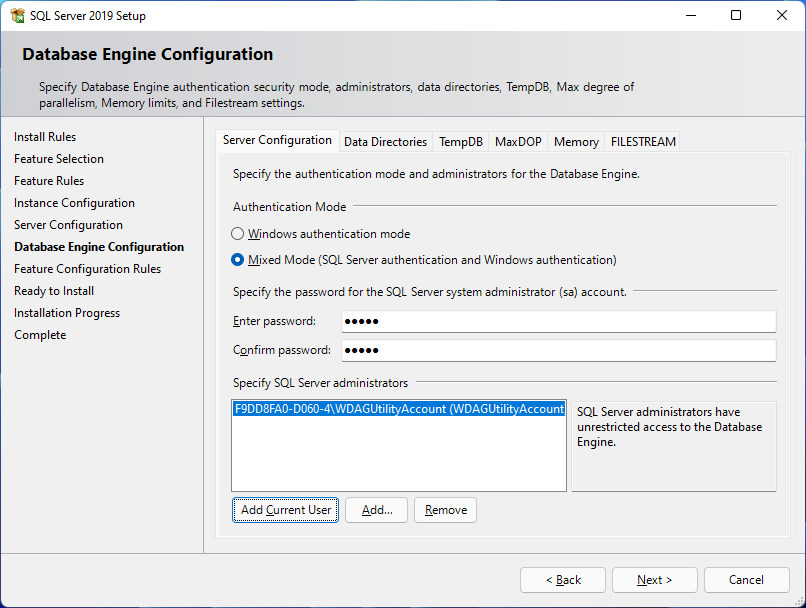
Task: Click Ready to Install sidebar step
Action: [54, 291]
